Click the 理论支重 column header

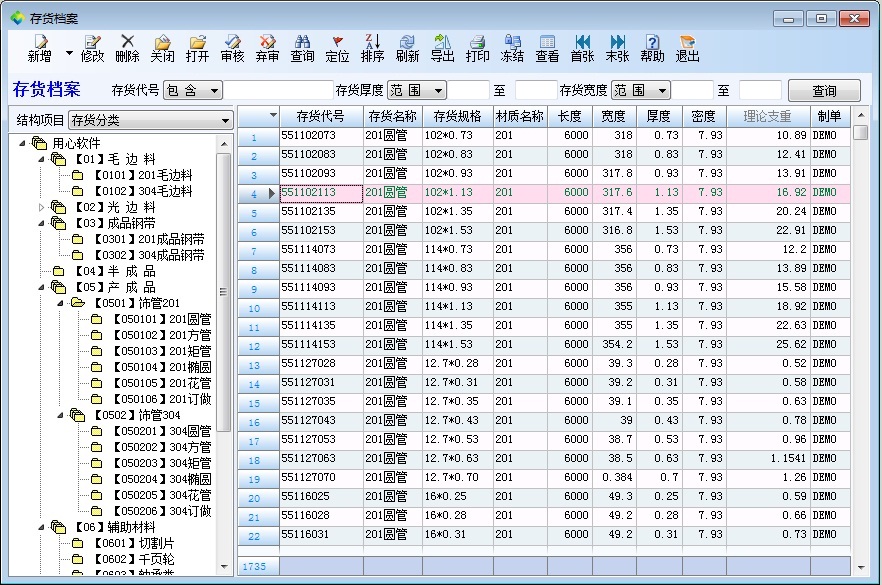pos(767,116)
